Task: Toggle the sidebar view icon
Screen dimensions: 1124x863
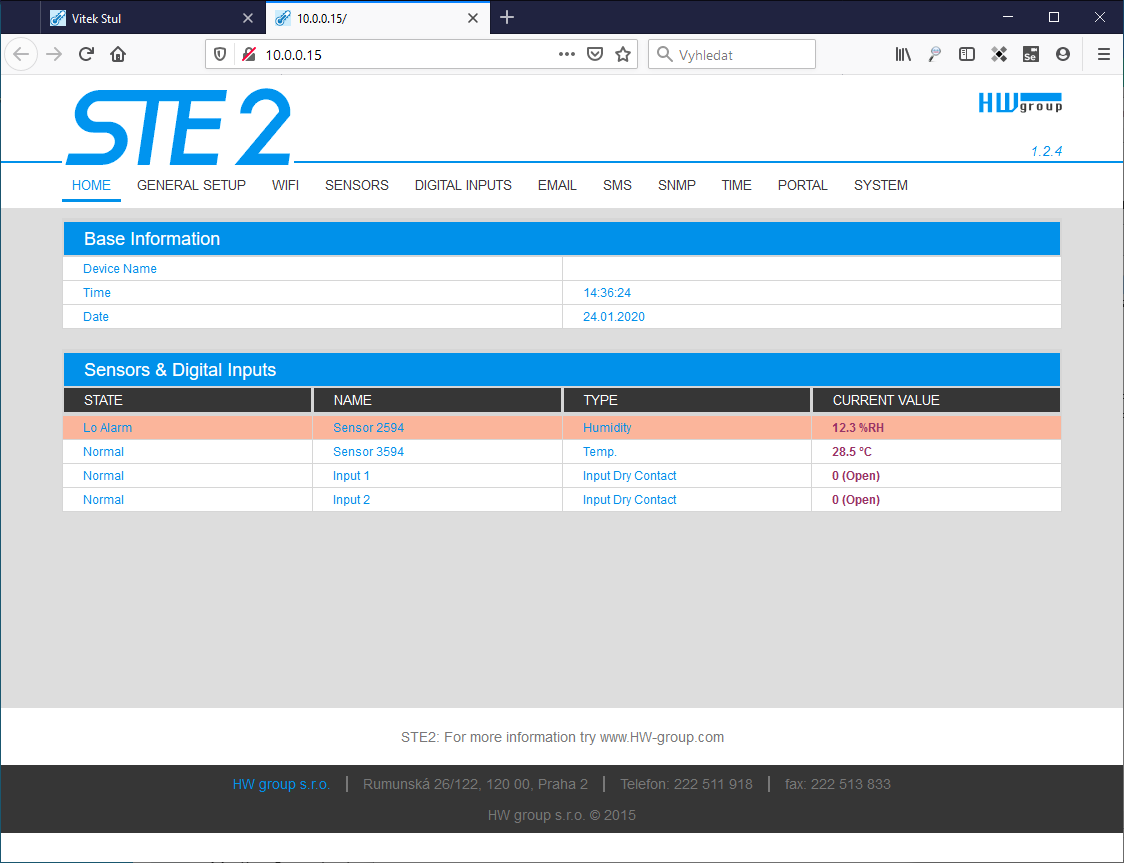Action: (x=967, y=54)
